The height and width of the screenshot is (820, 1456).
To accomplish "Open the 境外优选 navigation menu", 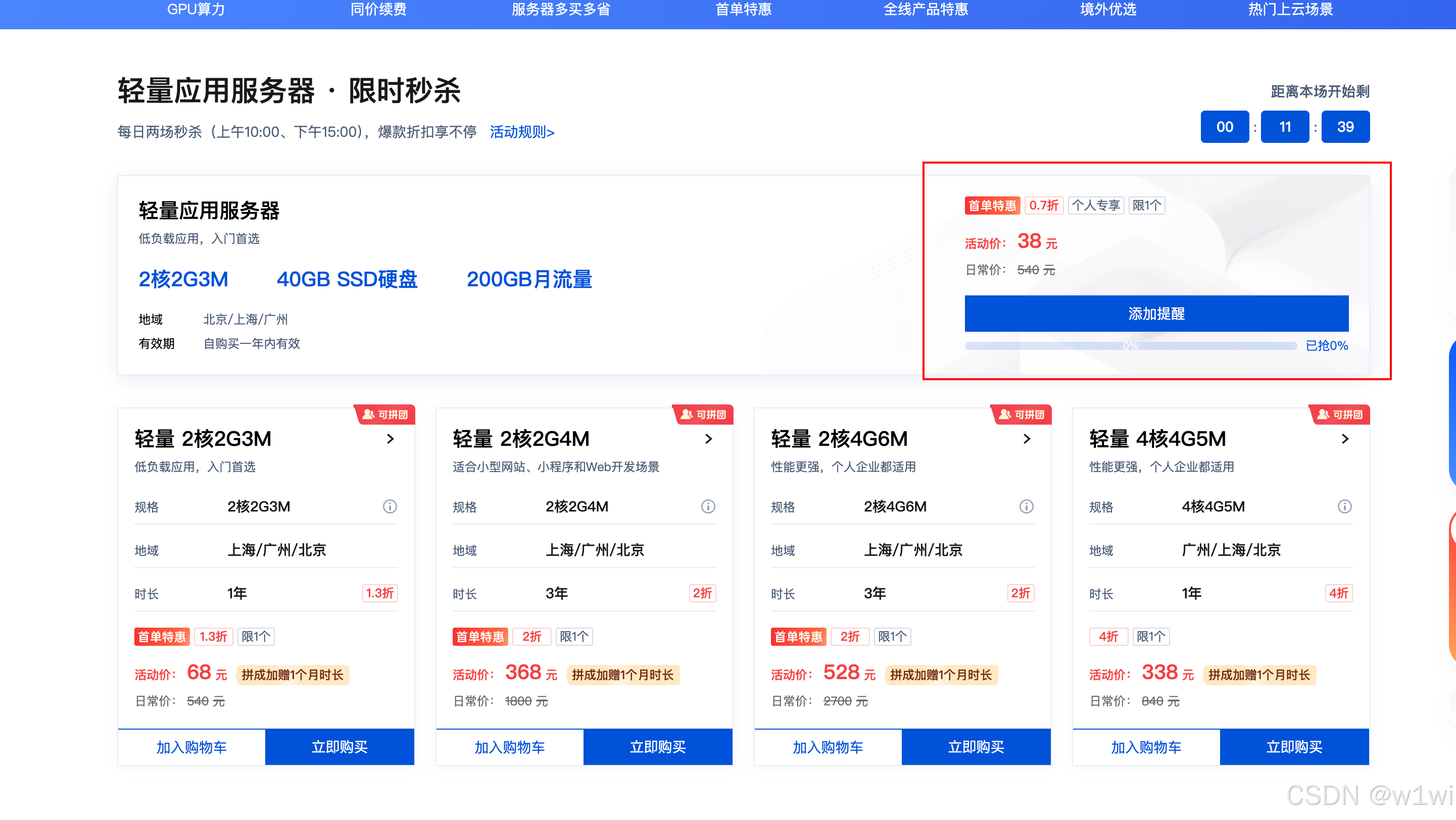I will tap(1107, 10).
